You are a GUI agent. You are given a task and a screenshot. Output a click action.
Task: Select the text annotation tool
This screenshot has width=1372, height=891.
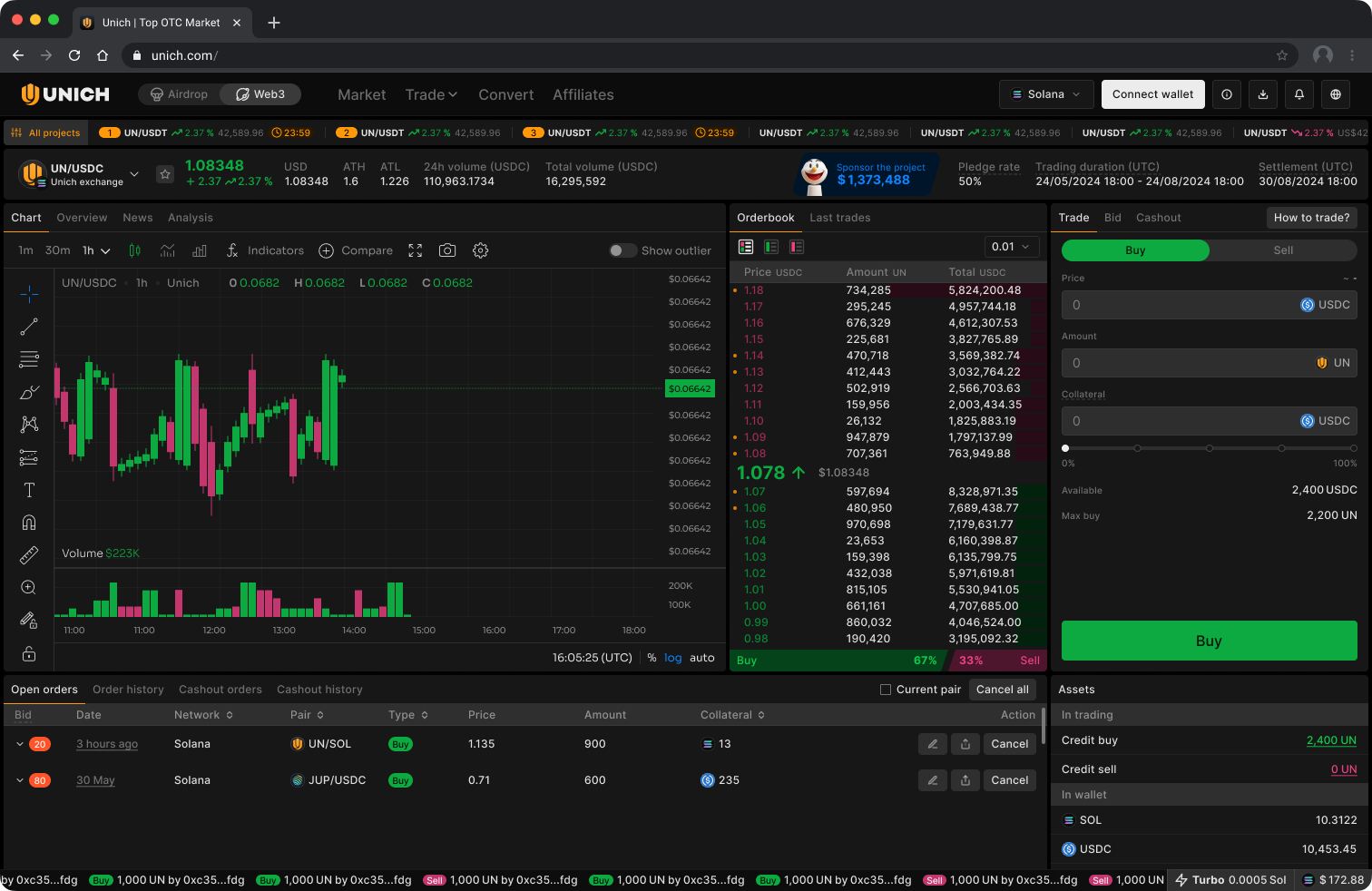29,490
